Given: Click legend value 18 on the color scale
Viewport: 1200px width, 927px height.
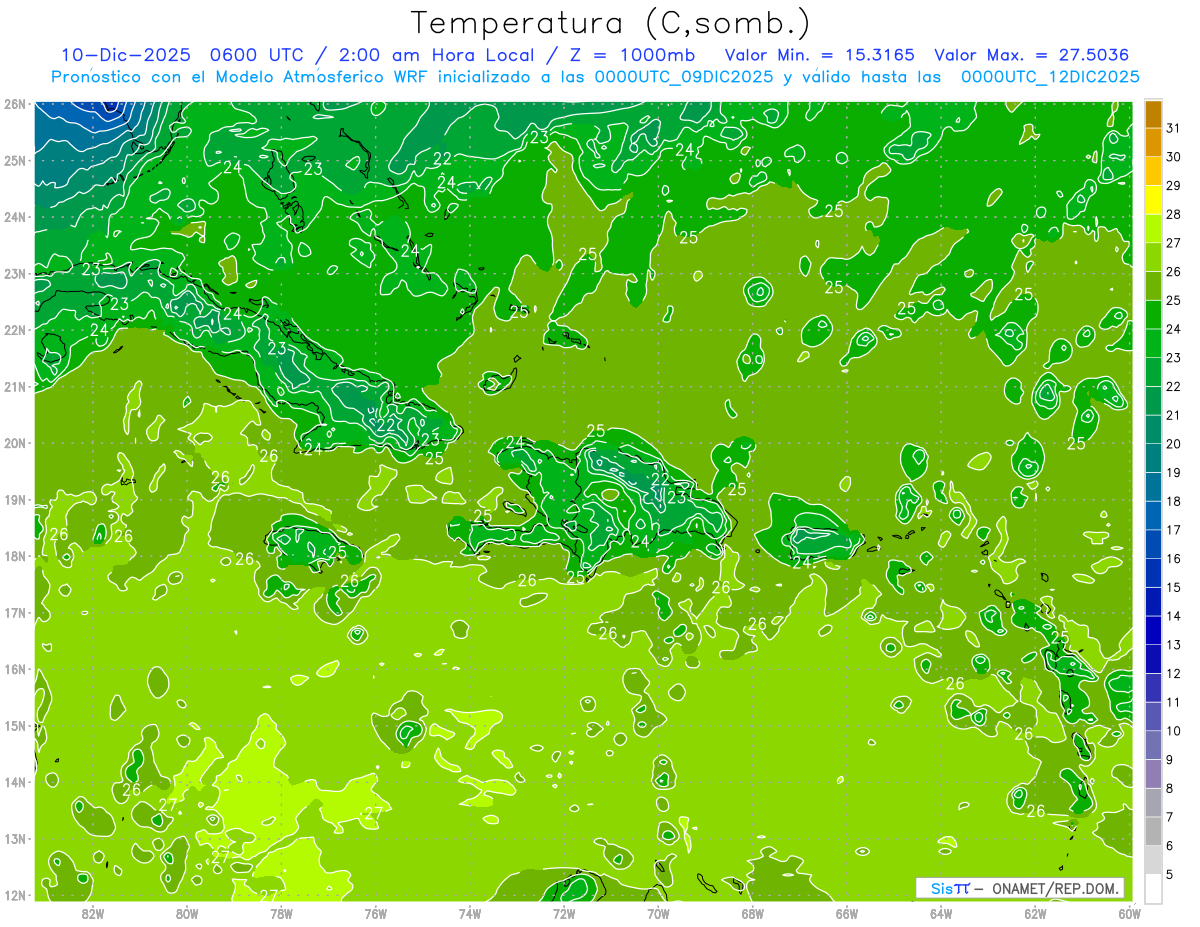Looking at the screenshot, I should [x=1174, y=501].
